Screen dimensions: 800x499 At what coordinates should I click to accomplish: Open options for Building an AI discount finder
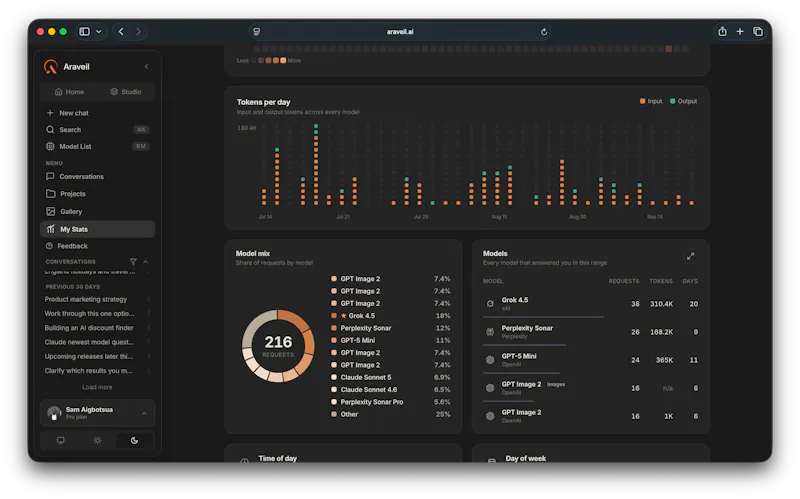pyautogui.click(x=148, y=328)
